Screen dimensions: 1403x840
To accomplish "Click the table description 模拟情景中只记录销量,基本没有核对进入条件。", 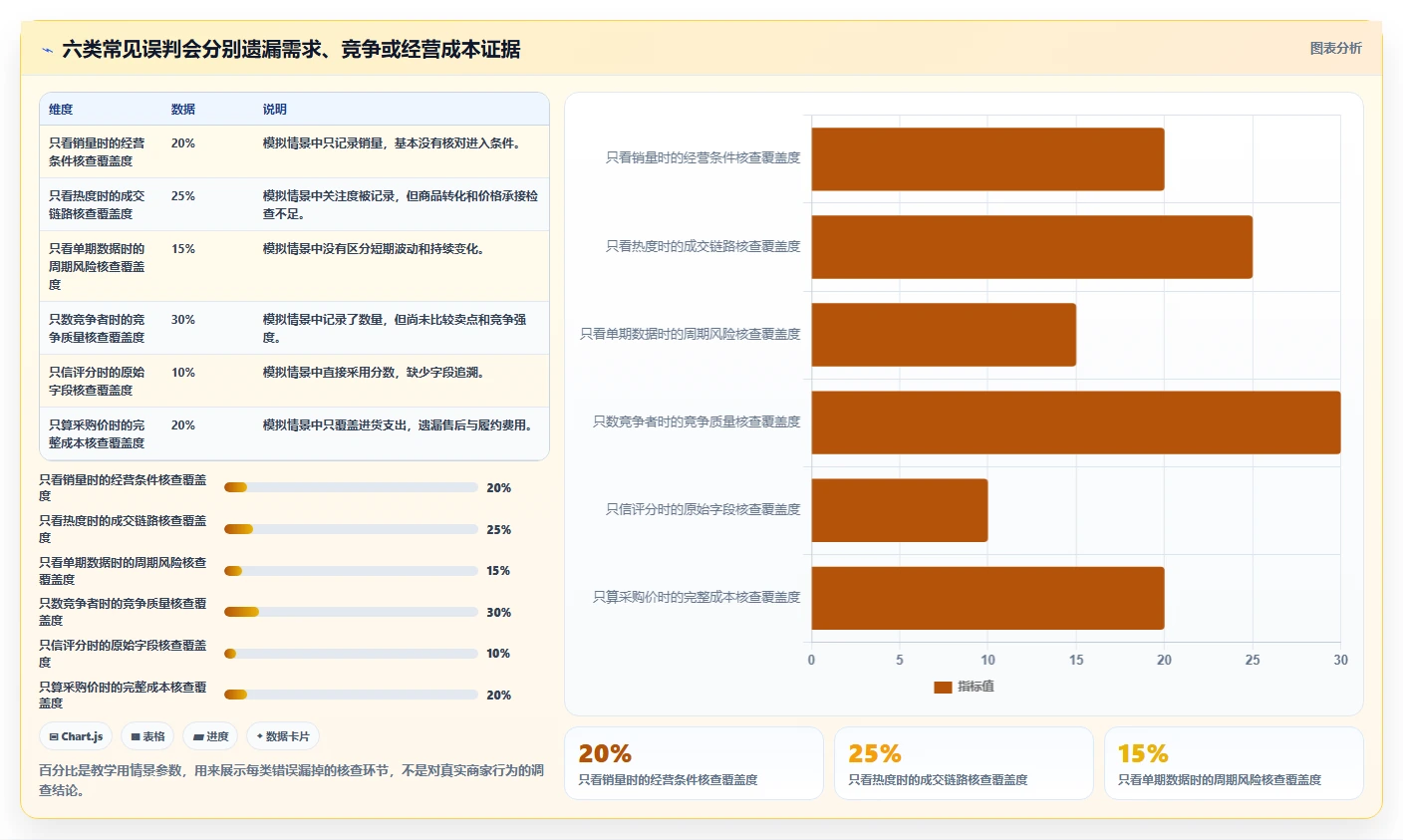I will click(x=394, y=143).
